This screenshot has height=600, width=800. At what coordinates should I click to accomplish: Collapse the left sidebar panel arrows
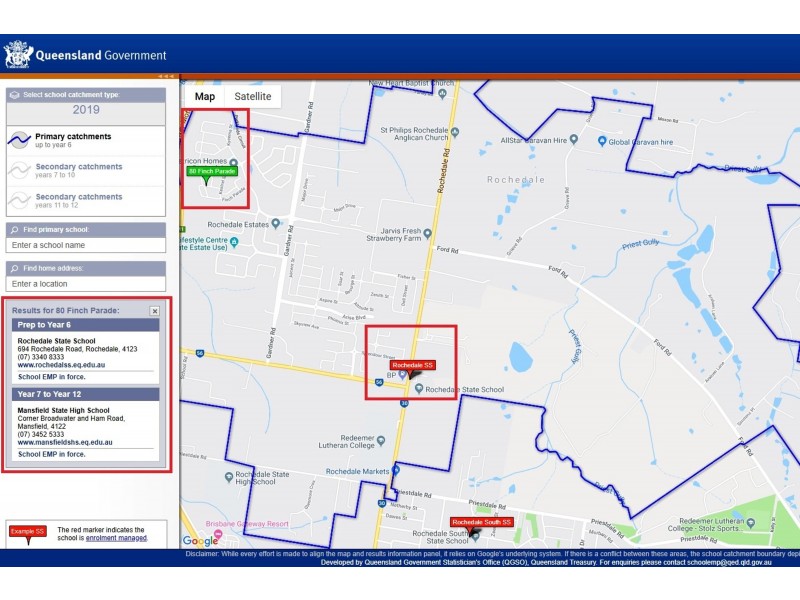pos(166,76)
